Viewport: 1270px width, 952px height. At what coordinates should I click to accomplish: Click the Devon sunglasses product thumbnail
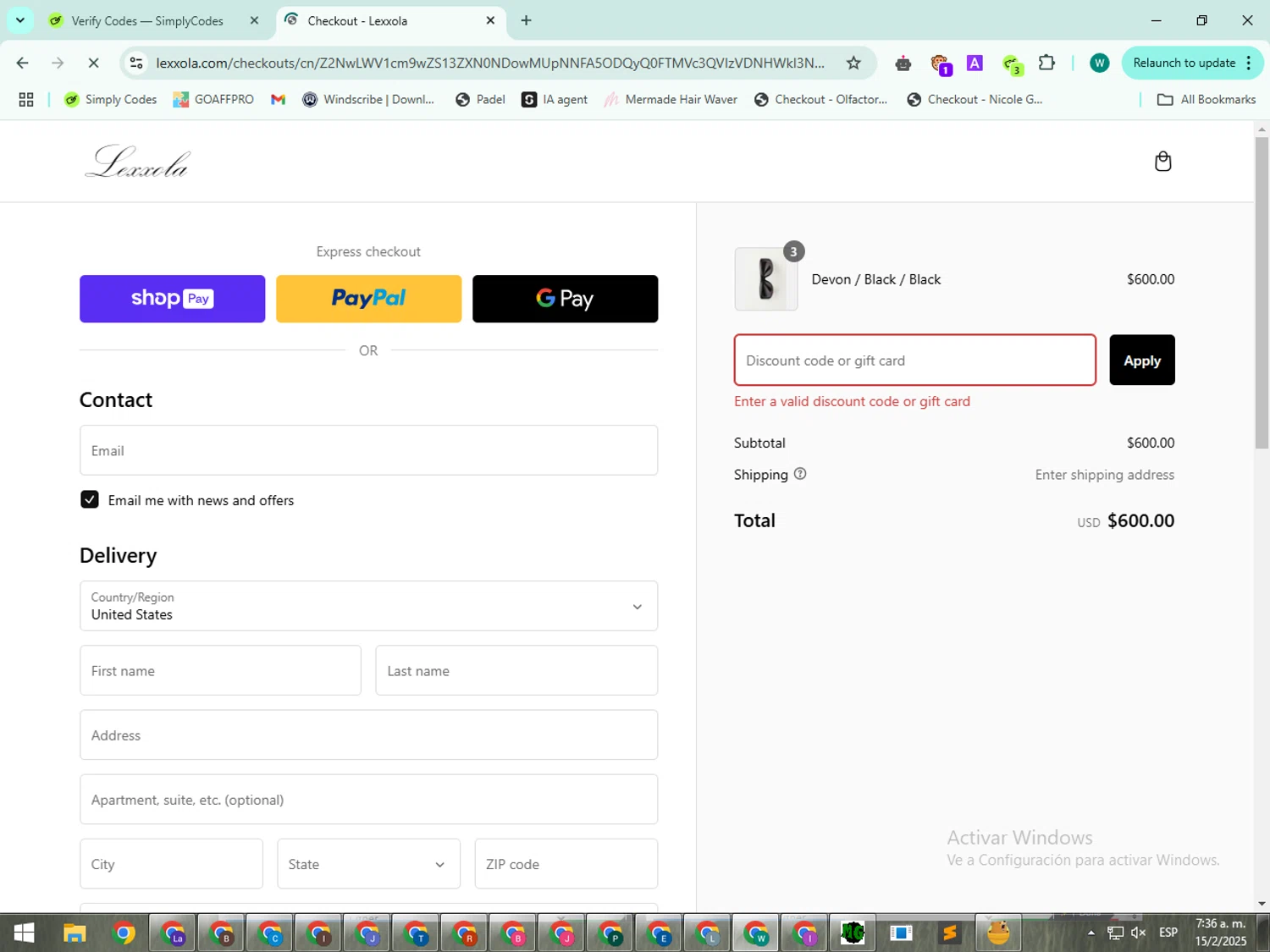tap(765, 279)
